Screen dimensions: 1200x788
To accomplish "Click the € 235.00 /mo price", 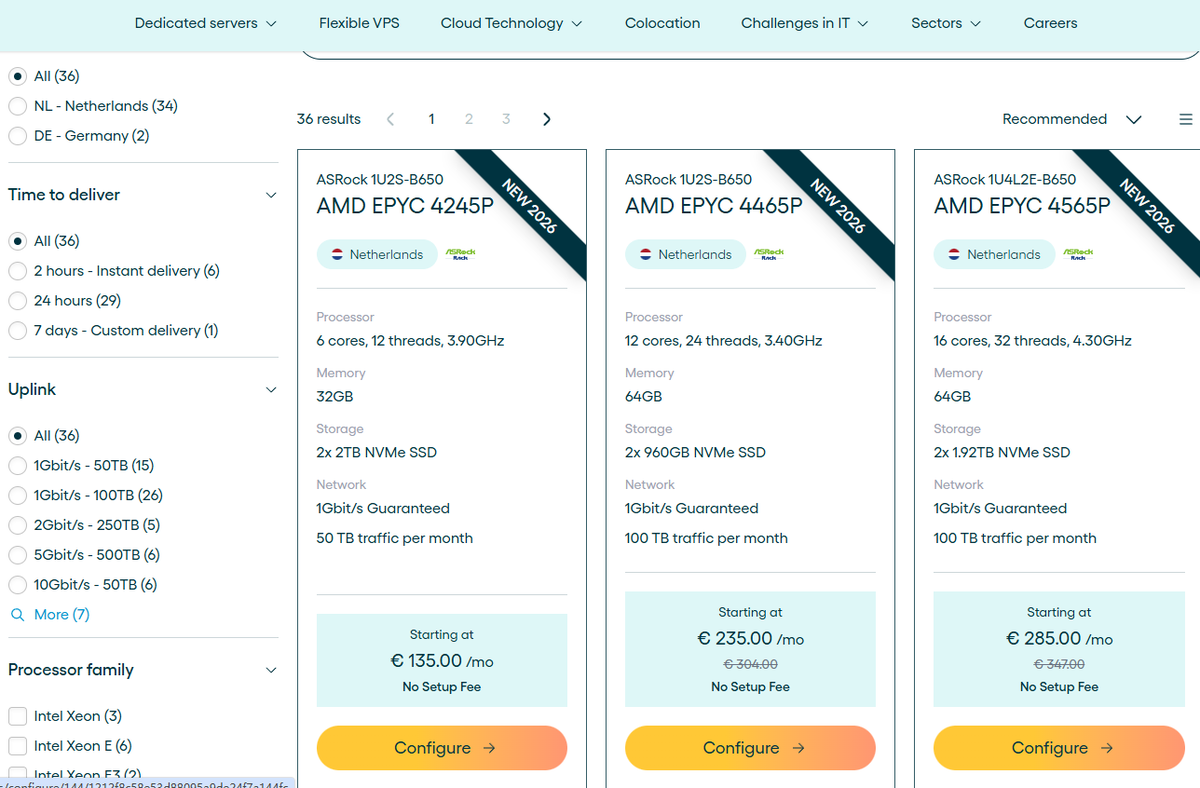I will click(751, 639).
